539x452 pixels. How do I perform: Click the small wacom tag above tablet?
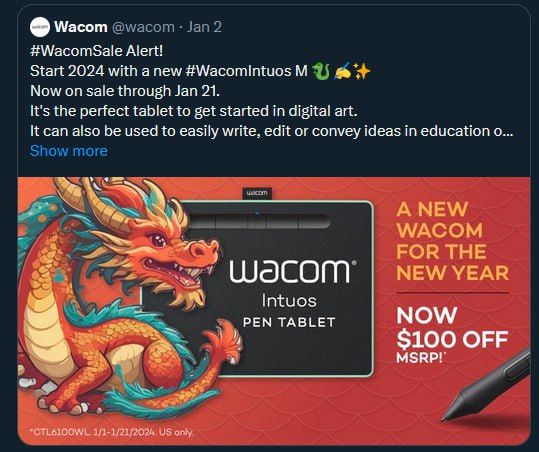pyautogui.click(x=257, y=193)
